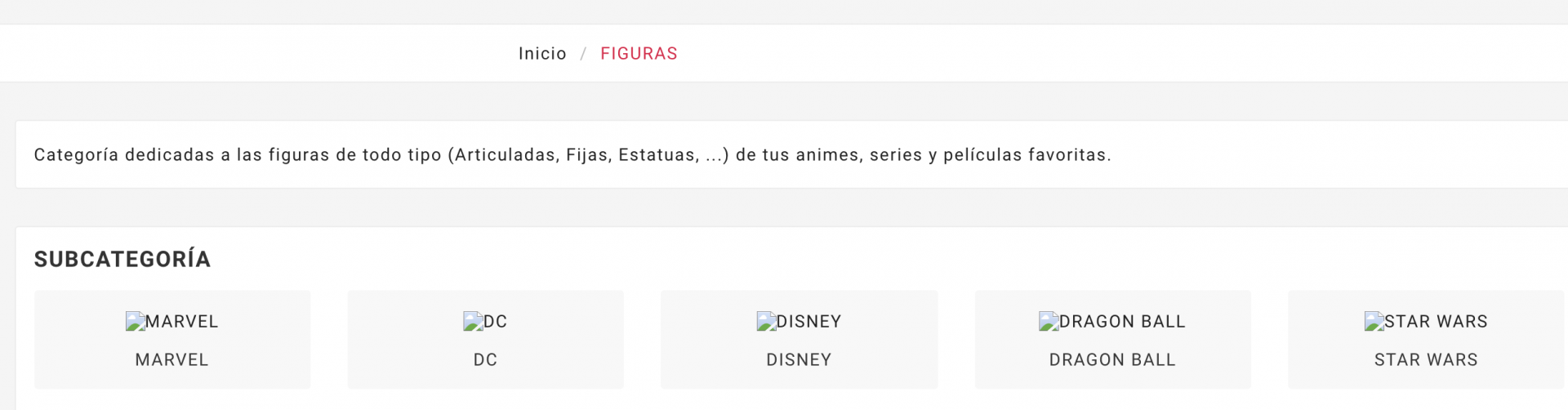The width and height of the screenshot is (1568, 410).
Task: Click the SUBCATEGORÍA section heading
Action: tap(122, 260)
